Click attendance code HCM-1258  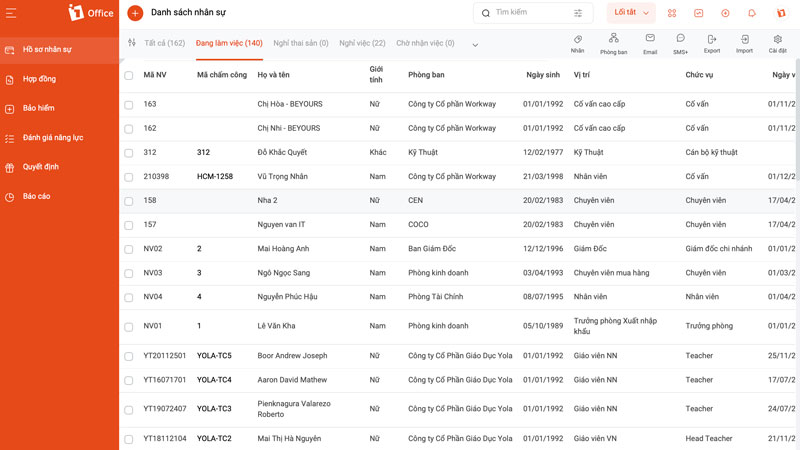tap(215, 177)
